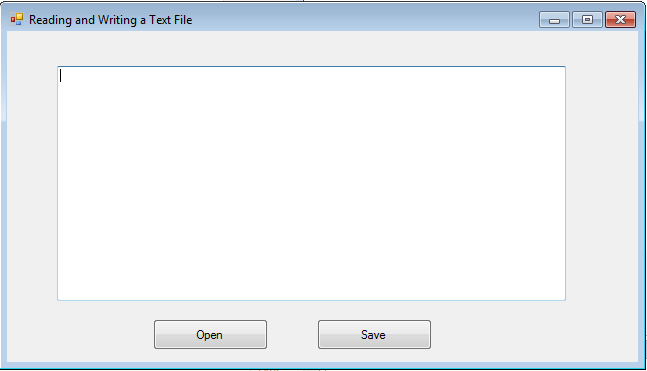Minimize the Reading and Writing window
The height and width of the screenshot is (371, 647).
(x=554, y=20)
